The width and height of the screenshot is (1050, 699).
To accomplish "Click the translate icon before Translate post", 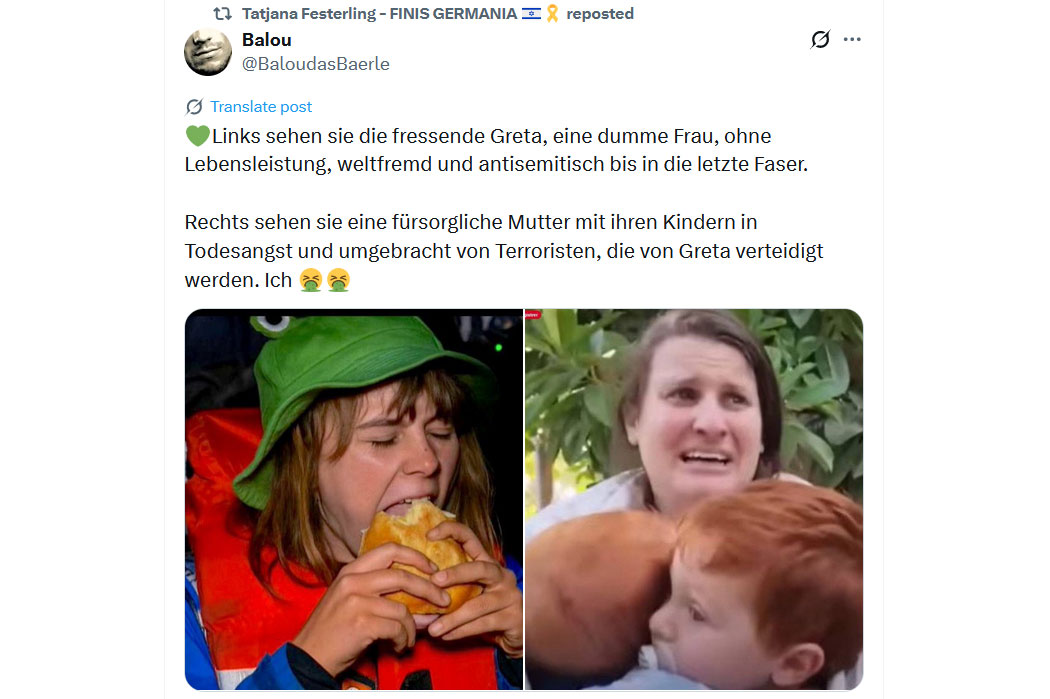I will [194, 107].
